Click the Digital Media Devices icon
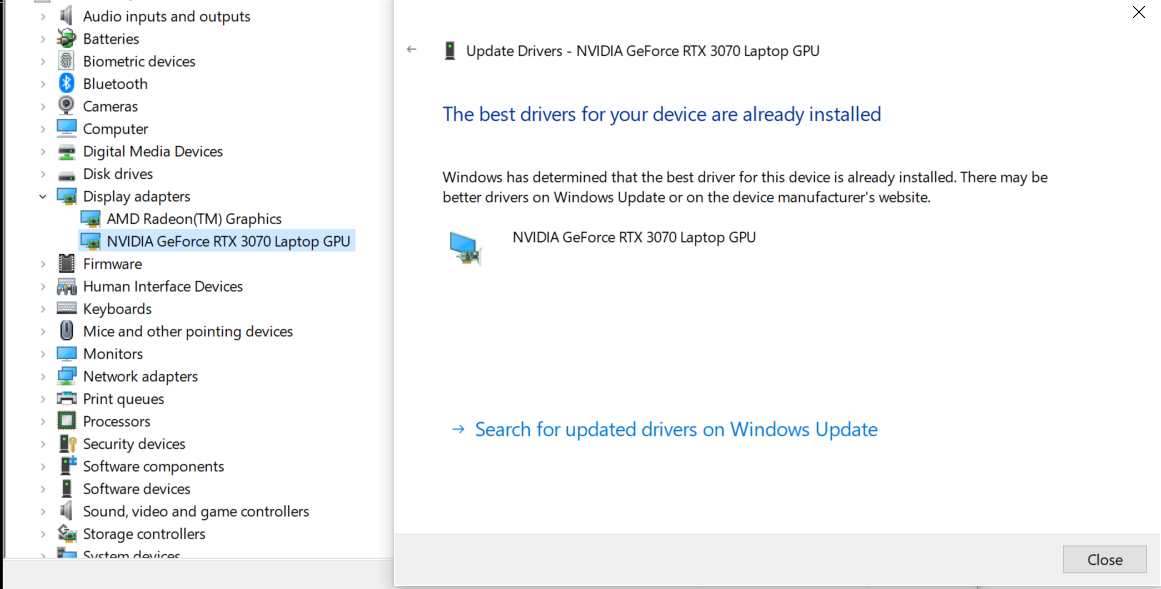Image resolution: width=1161 pixels, height=589 pixels. tap(67, 151)
